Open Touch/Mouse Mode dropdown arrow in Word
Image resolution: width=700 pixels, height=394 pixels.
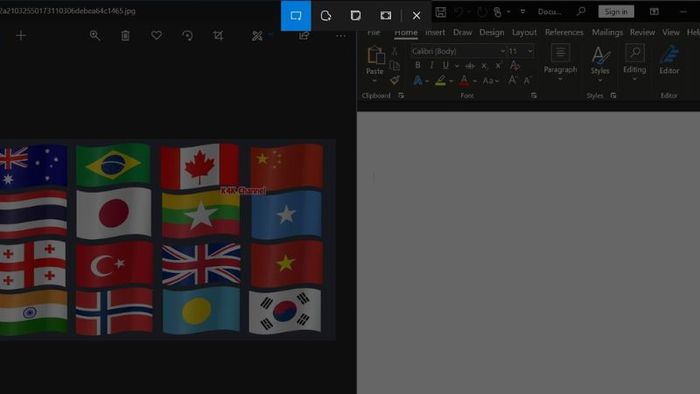(508, 12)
